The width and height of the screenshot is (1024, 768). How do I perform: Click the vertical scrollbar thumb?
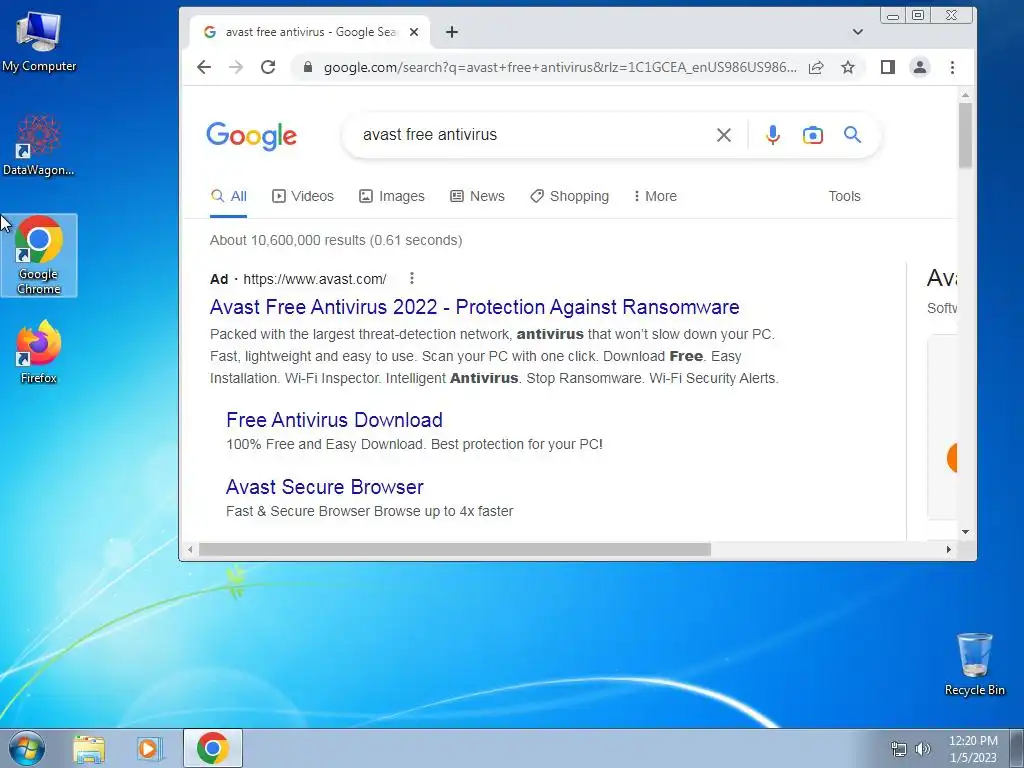coord(965,135)
